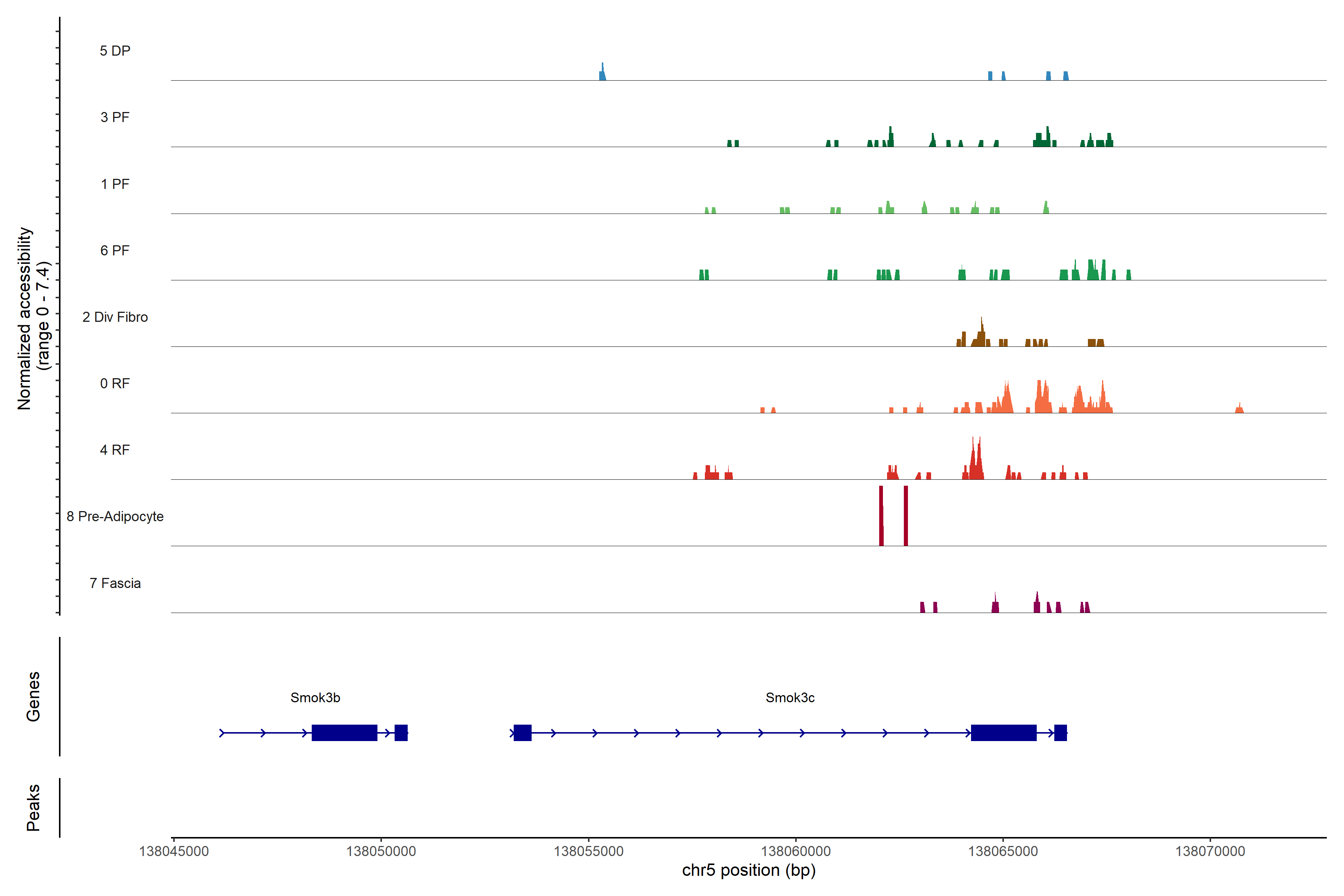Image resolution: width=1344 pixels, height=896 pixels.
Task: Click the Smok3c gene name
Action: click(x=790, y=698)
